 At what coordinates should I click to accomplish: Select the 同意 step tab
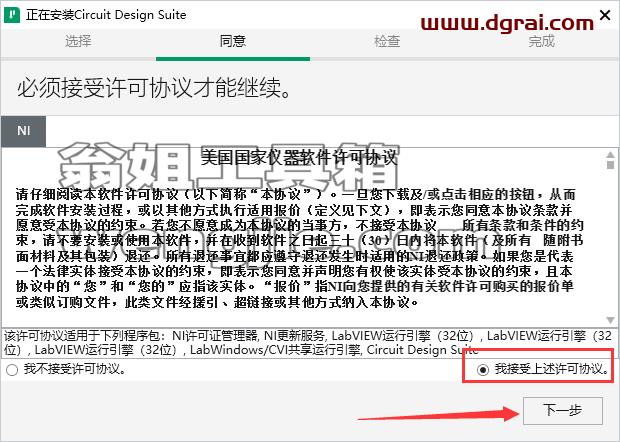232,41
